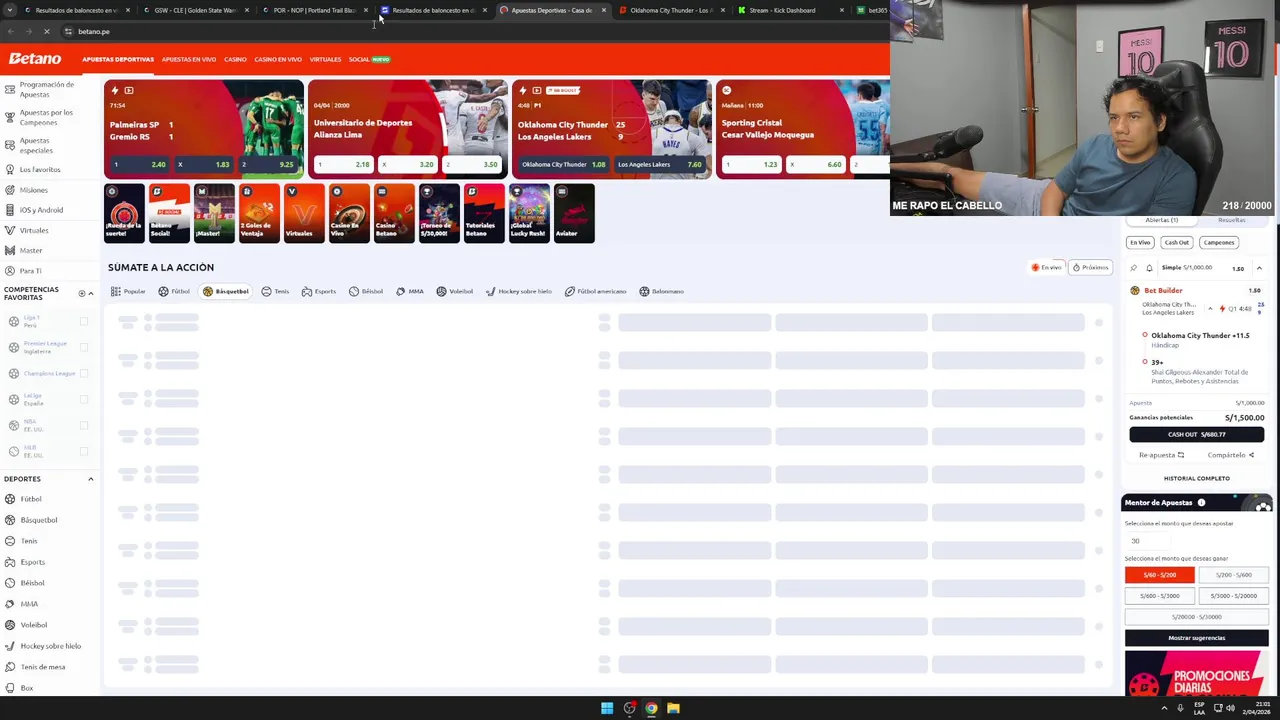Image resolution: width=1280 pixels, height=720 pixels.
Task: Switch to Abiertas (1) bets tab
Action: [x=1161, y=220]
